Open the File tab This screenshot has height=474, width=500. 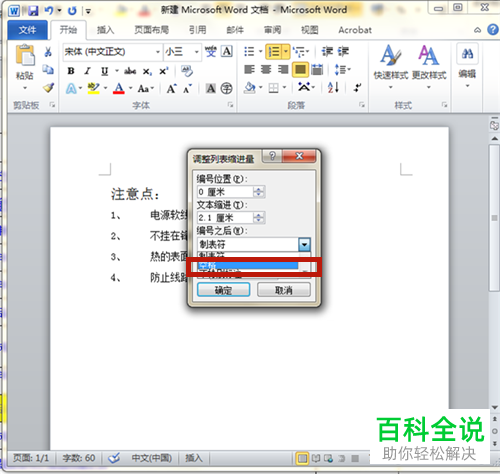coord(27,30)
